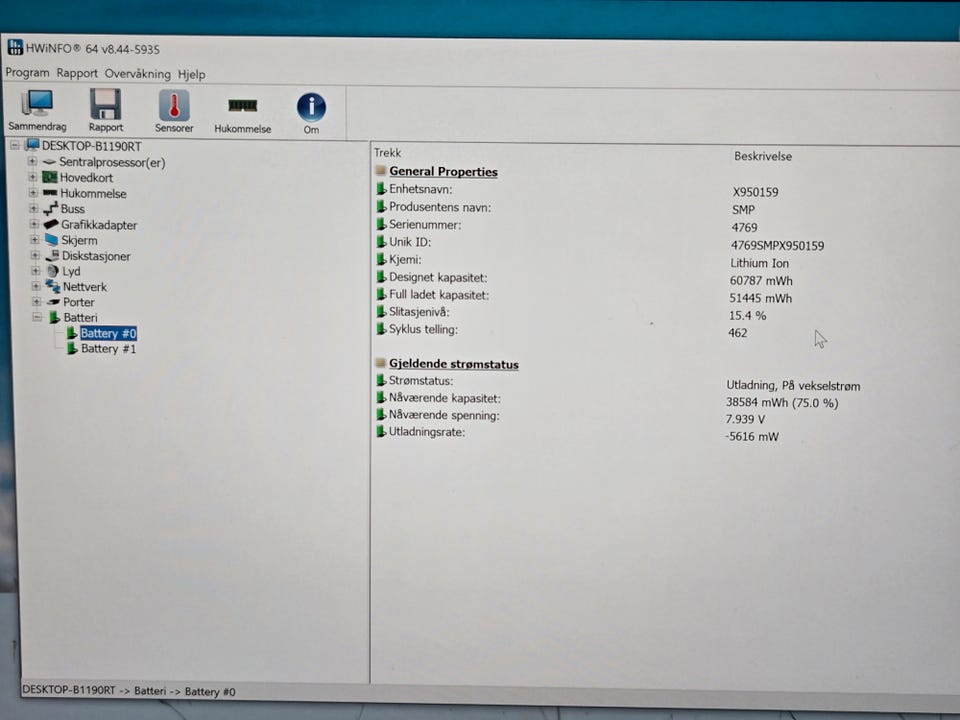Click the Produsentens navn value SMP

pyautogui.click(x=743, y=210)
